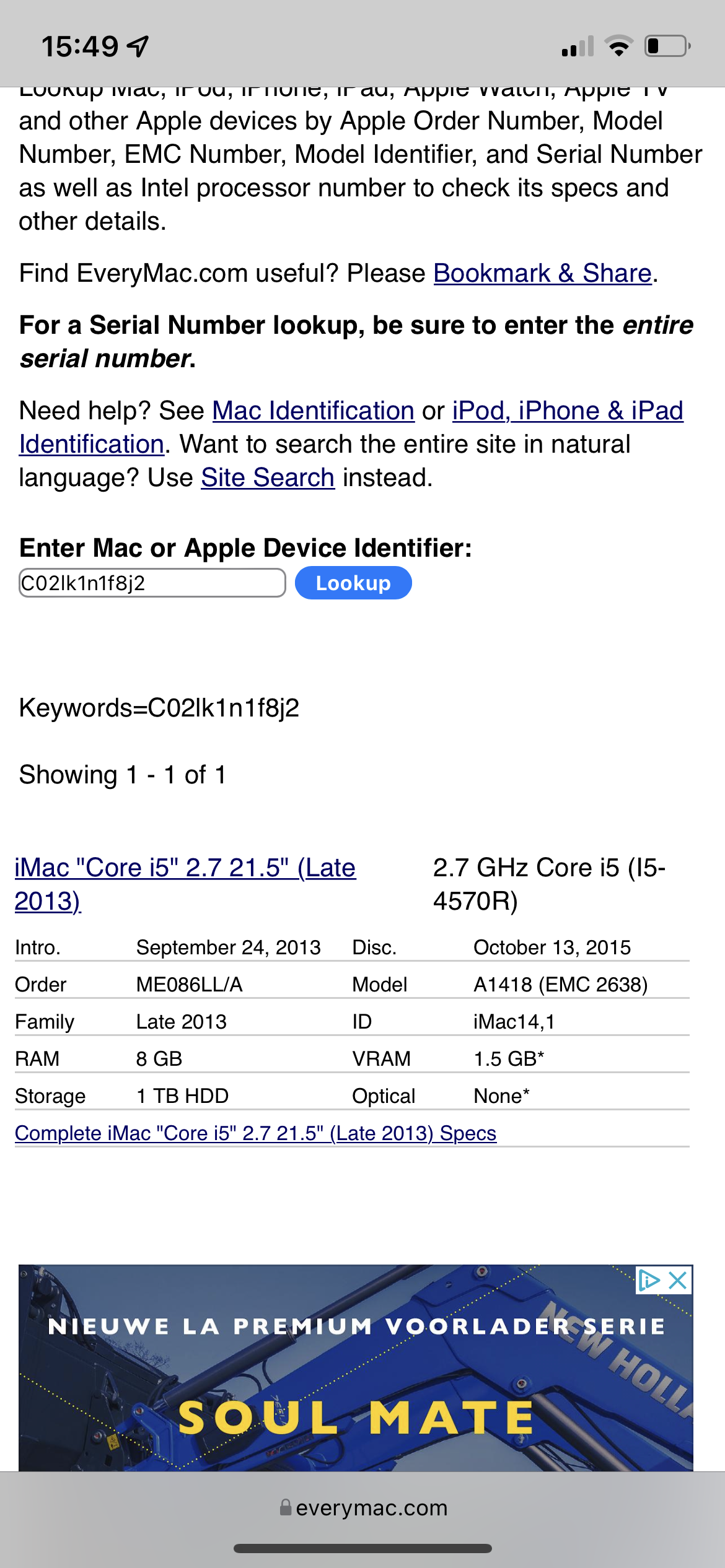Tap the location arrow in the status bar

click(138, 46)
